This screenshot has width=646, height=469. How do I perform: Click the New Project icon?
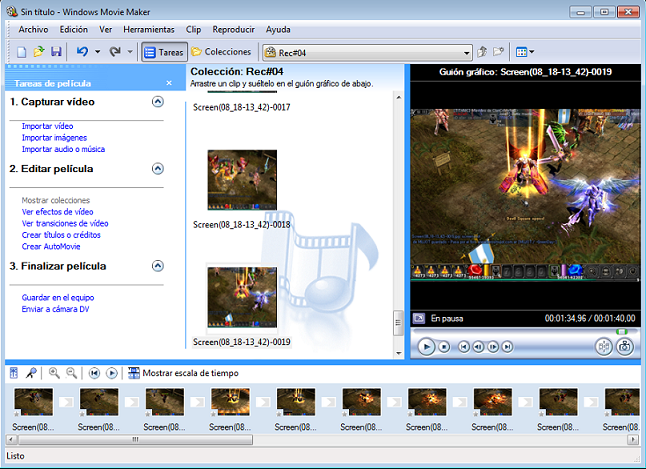(x=21, y=52)
